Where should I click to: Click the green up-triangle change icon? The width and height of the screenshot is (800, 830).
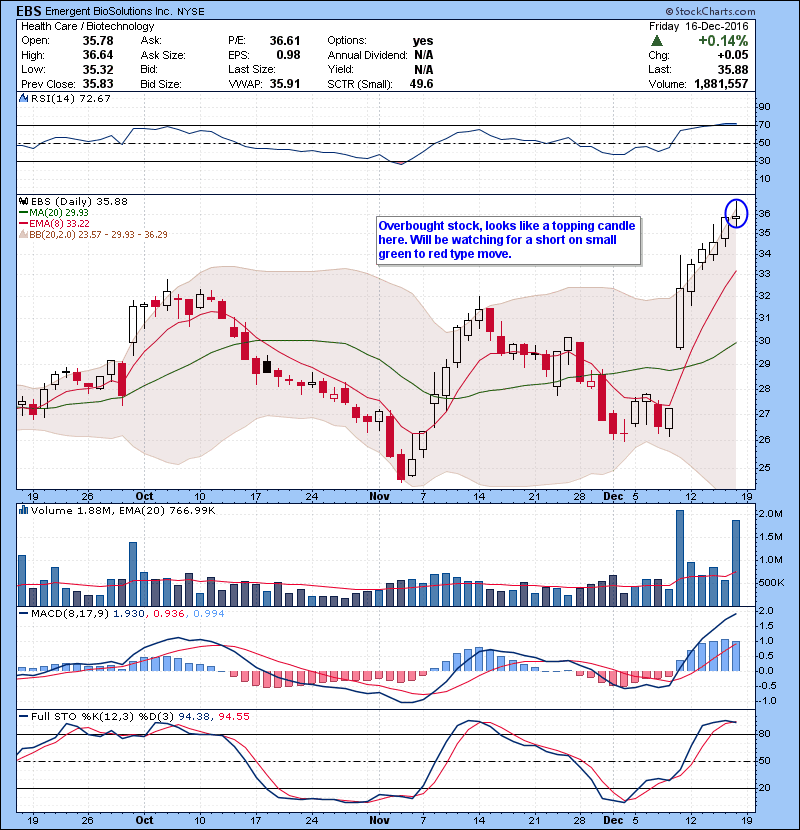point(657,41)
